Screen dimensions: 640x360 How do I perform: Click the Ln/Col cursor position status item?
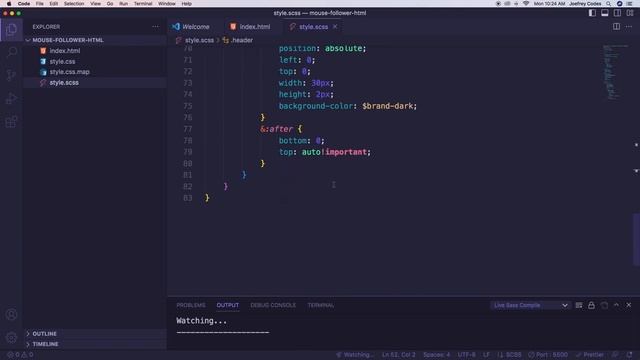click(398, 355)
